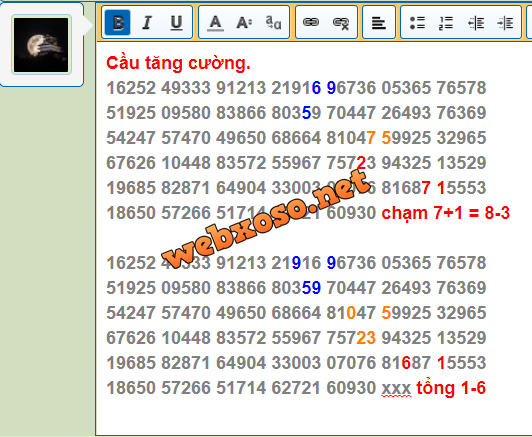This screenshot has width=532, height=437.
Task: Toggle Underline formatting
Action: coord(176,23)
